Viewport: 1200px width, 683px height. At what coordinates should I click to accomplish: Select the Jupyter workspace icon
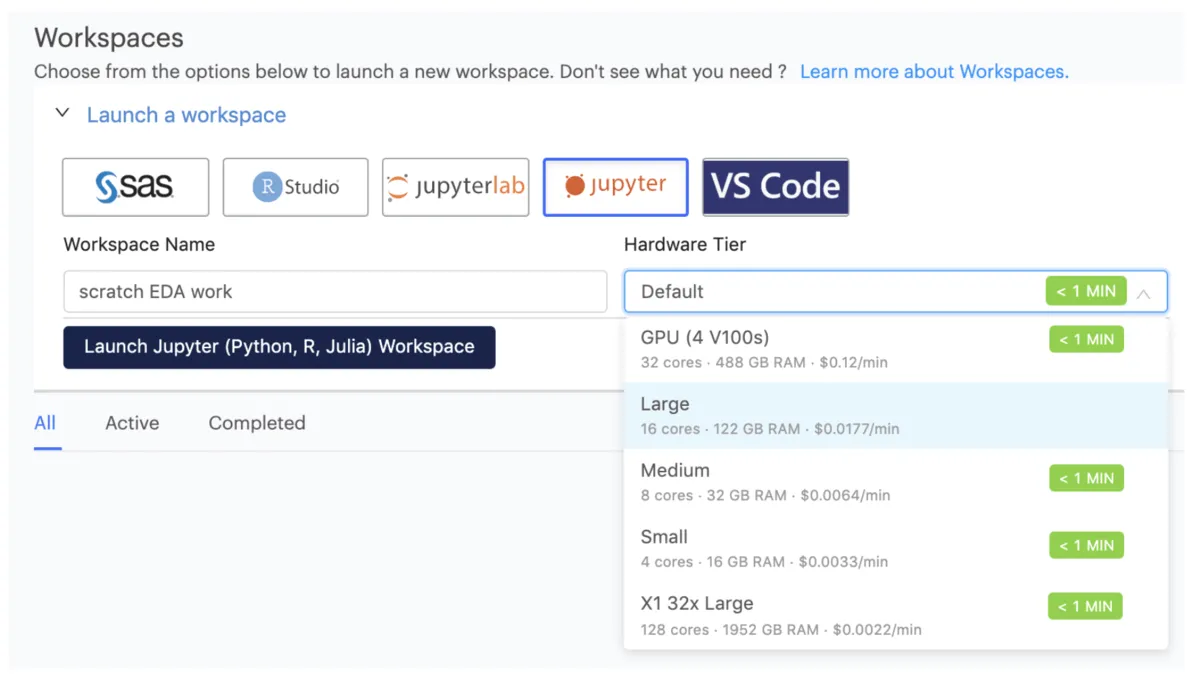click(x=615, y=187)
